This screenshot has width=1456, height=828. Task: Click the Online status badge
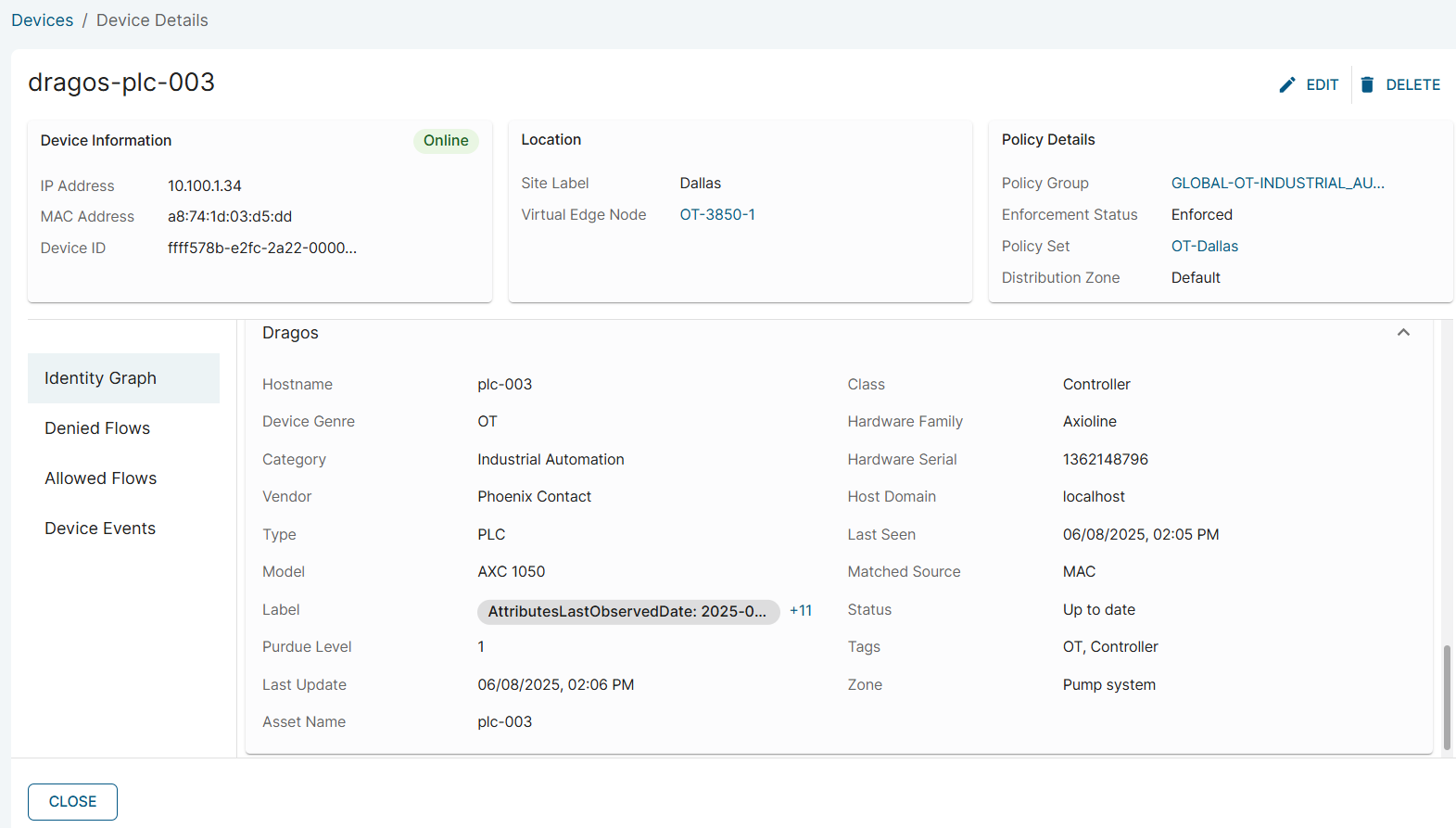click(446, 141)
